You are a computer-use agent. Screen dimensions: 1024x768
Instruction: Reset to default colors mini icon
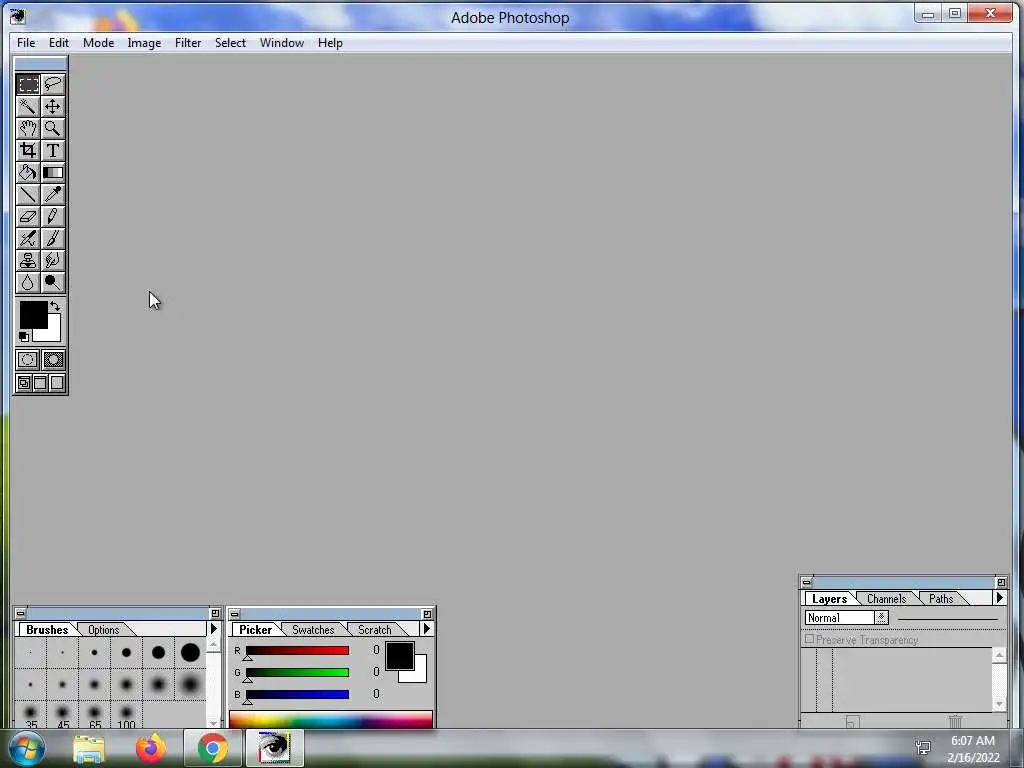click(x=24, y=337)
